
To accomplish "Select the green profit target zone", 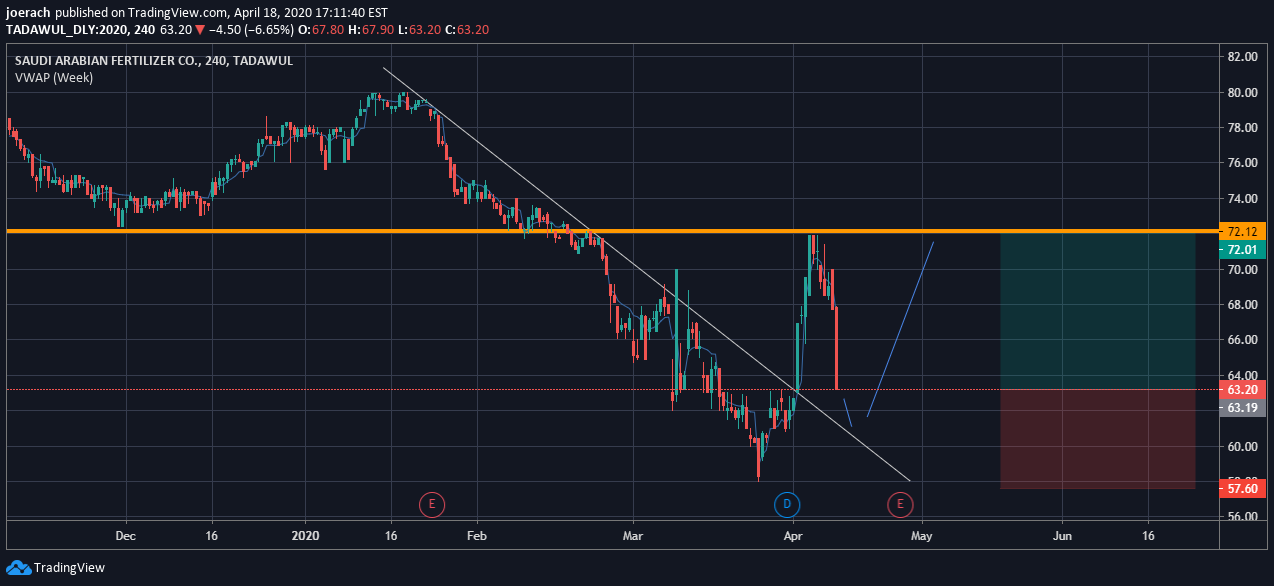I will [1097, 311].
